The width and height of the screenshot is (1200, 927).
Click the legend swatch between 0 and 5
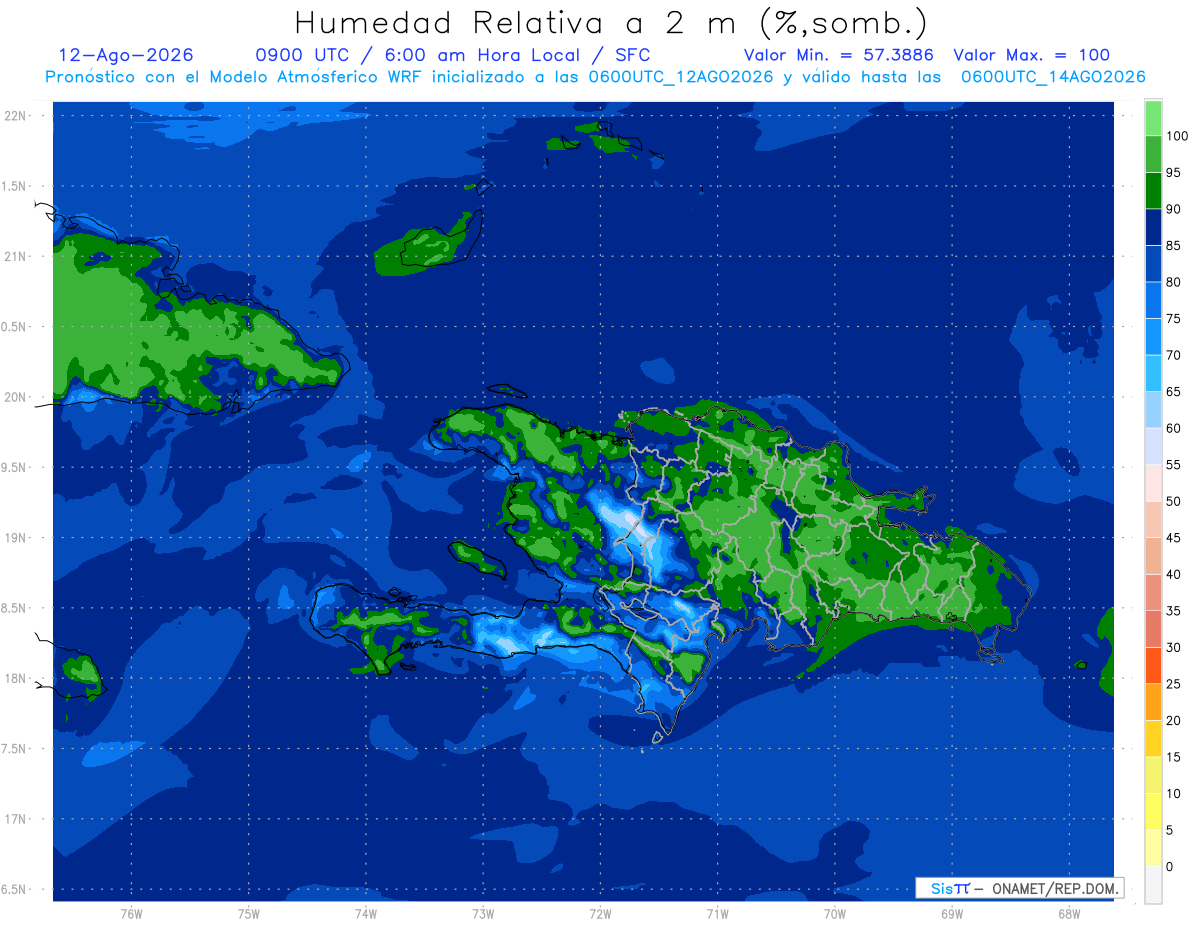tap(1153, 847)
